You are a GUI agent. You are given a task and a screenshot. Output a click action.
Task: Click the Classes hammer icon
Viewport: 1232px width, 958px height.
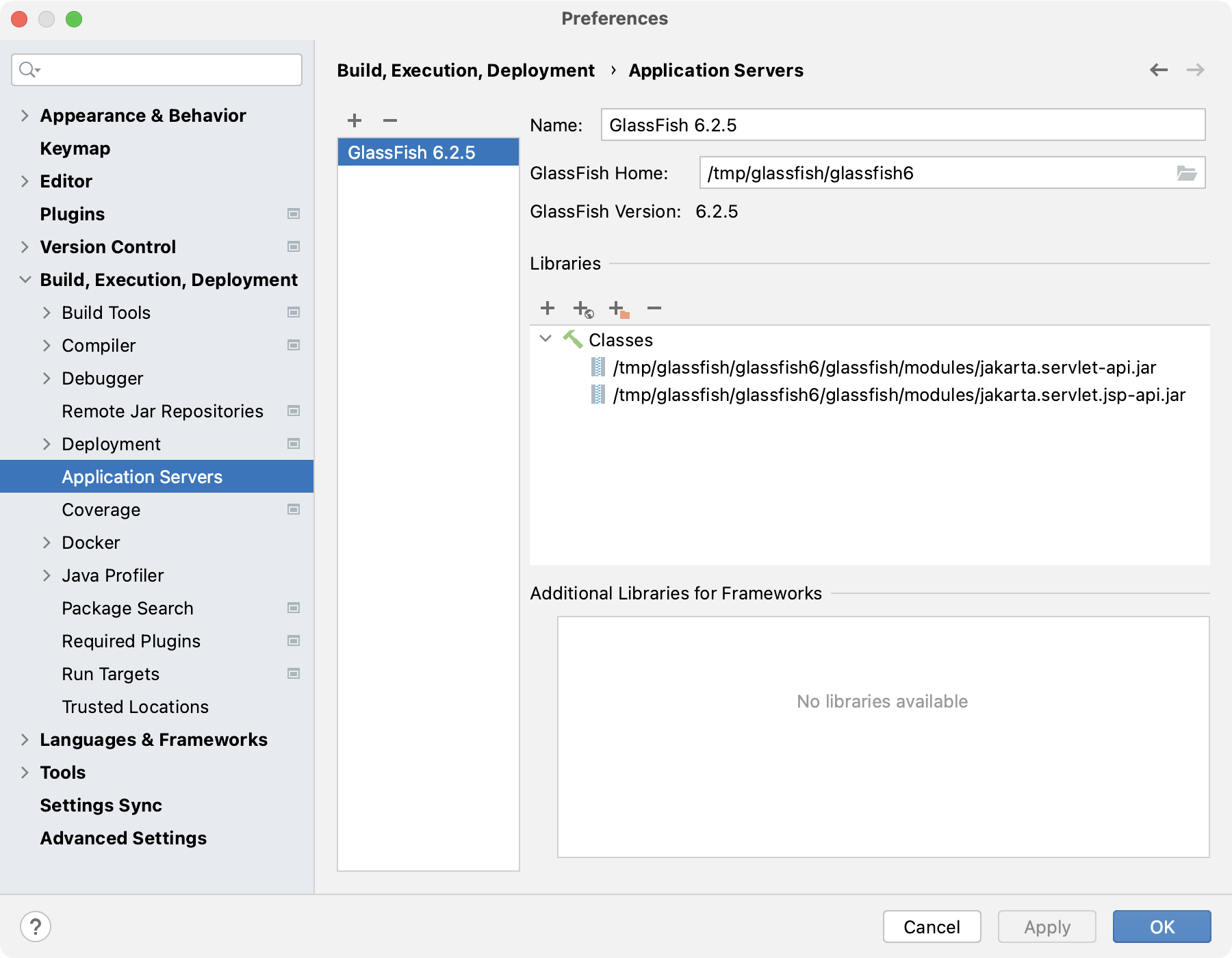(x=573, y=339)
